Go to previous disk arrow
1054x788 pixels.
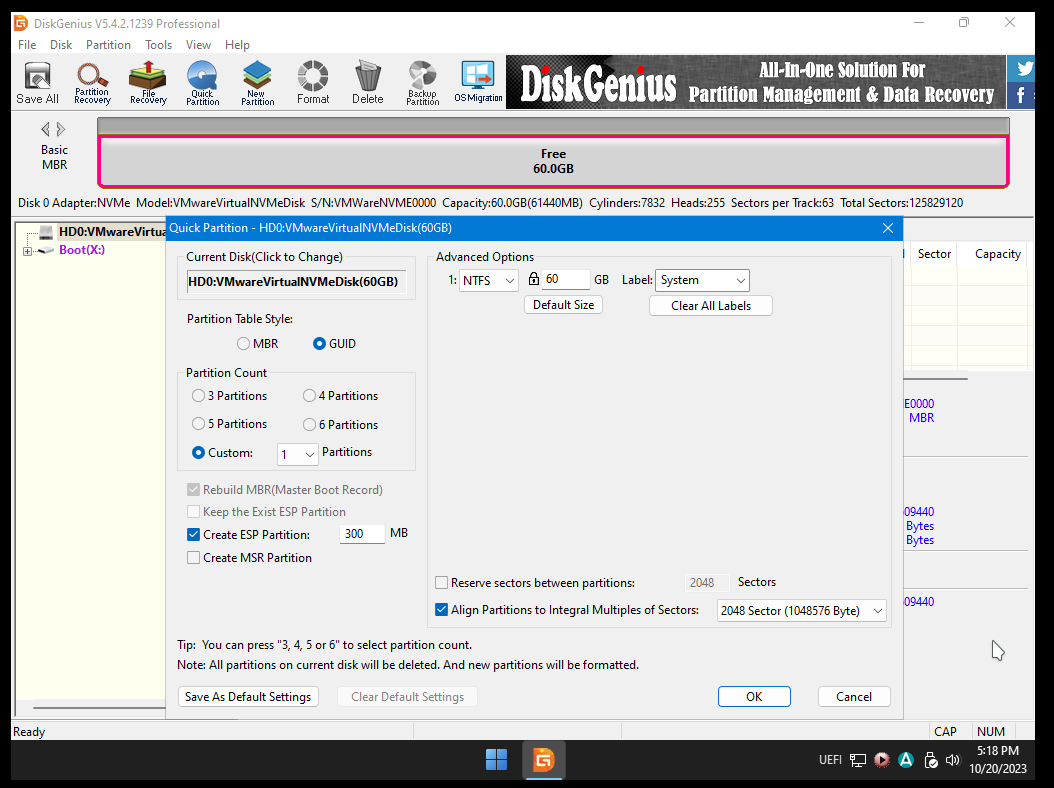click(x=45, y=128)
